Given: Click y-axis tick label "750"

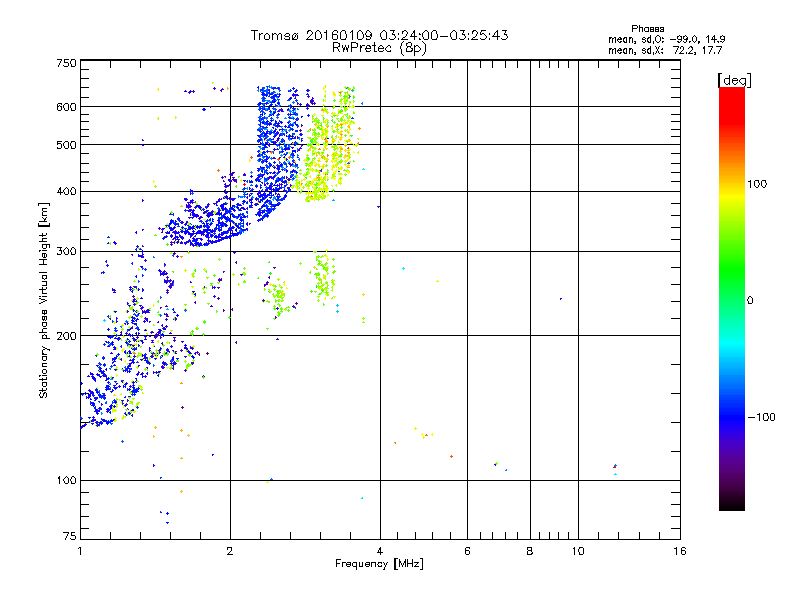Looking at the screenshot, I should tap(66, 63).
